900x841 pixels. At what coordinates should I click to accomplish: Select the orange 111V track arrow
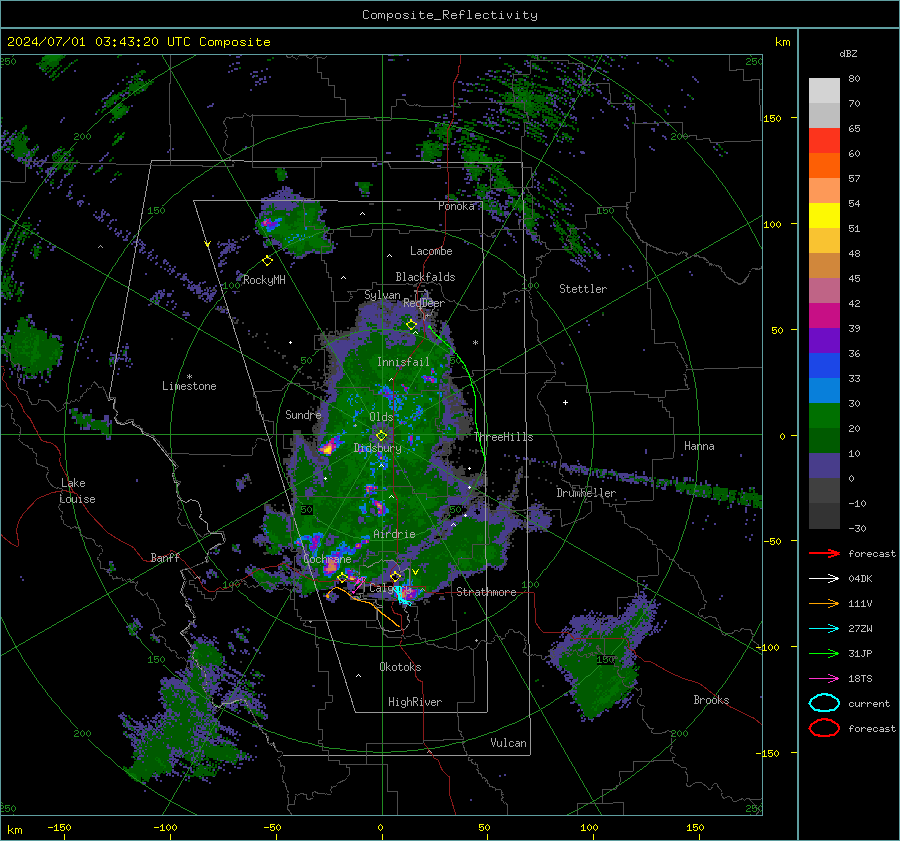tap(824, 603)
